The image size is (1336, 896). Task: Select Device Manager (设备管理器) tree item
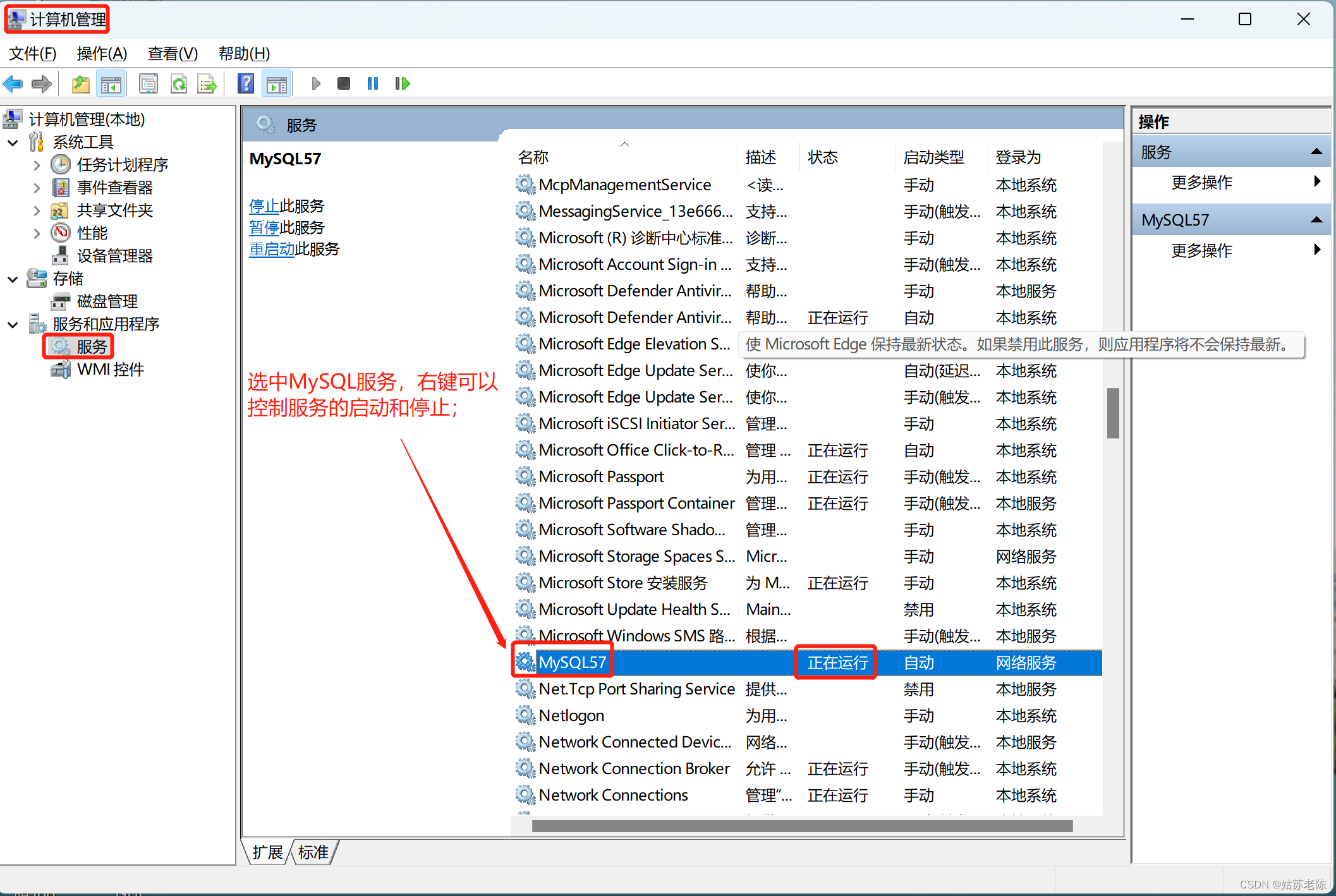tap(114, 256)
